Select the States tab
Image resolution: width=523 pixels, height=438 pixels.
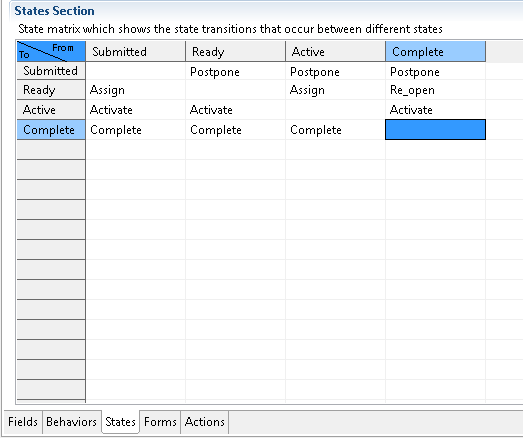click(x=120, y=422)
